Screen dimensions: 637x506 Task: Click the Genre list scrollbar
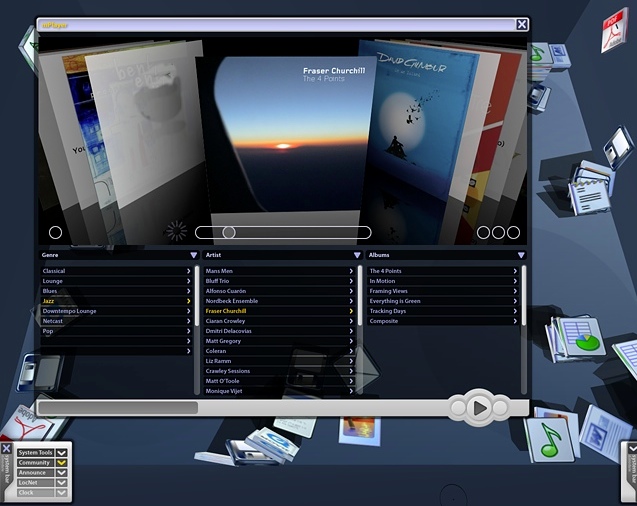[x=197, y=330]
